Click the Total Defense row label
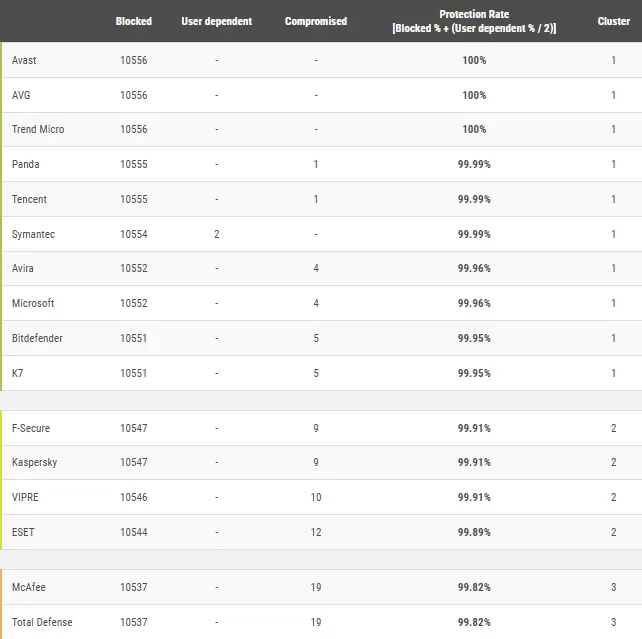The image size is (642, 639). [42, 622]
